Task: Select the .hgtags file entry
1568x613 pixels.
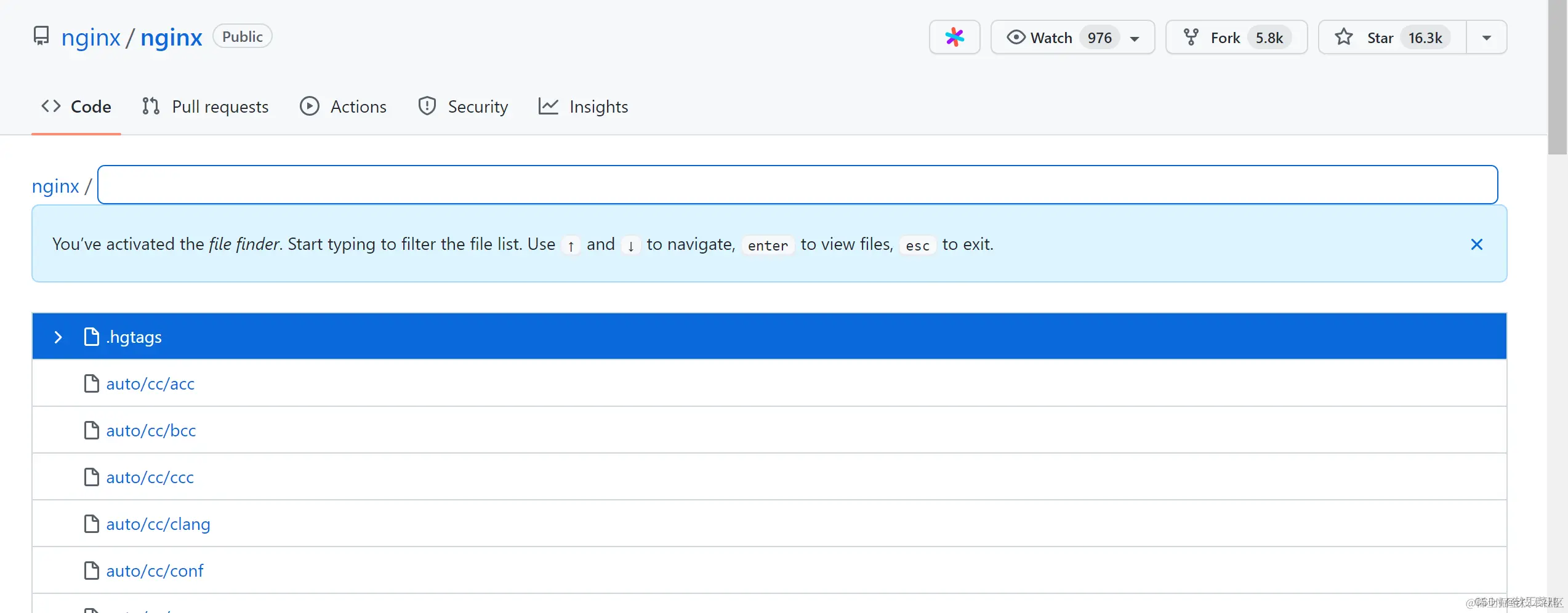Action: [770, 337]
